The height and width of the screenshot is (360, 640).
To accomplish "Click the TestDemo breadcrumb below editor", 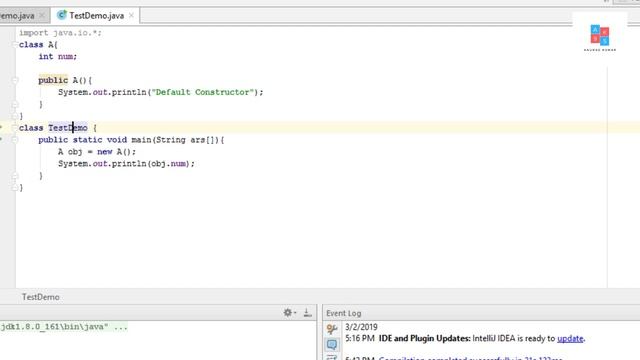I will [40, 297].
